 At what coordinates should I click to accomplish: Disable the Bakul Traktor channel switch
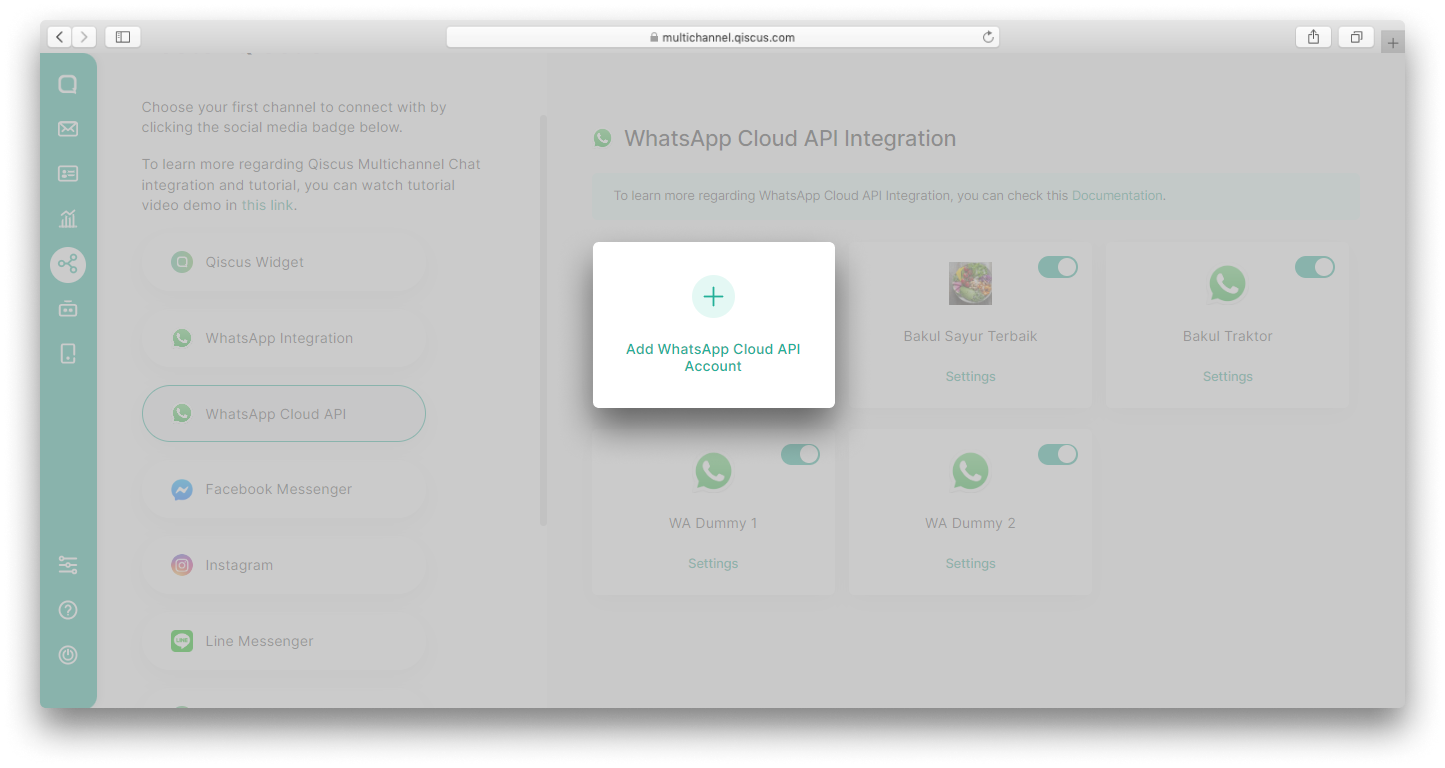pos(1314,267)
